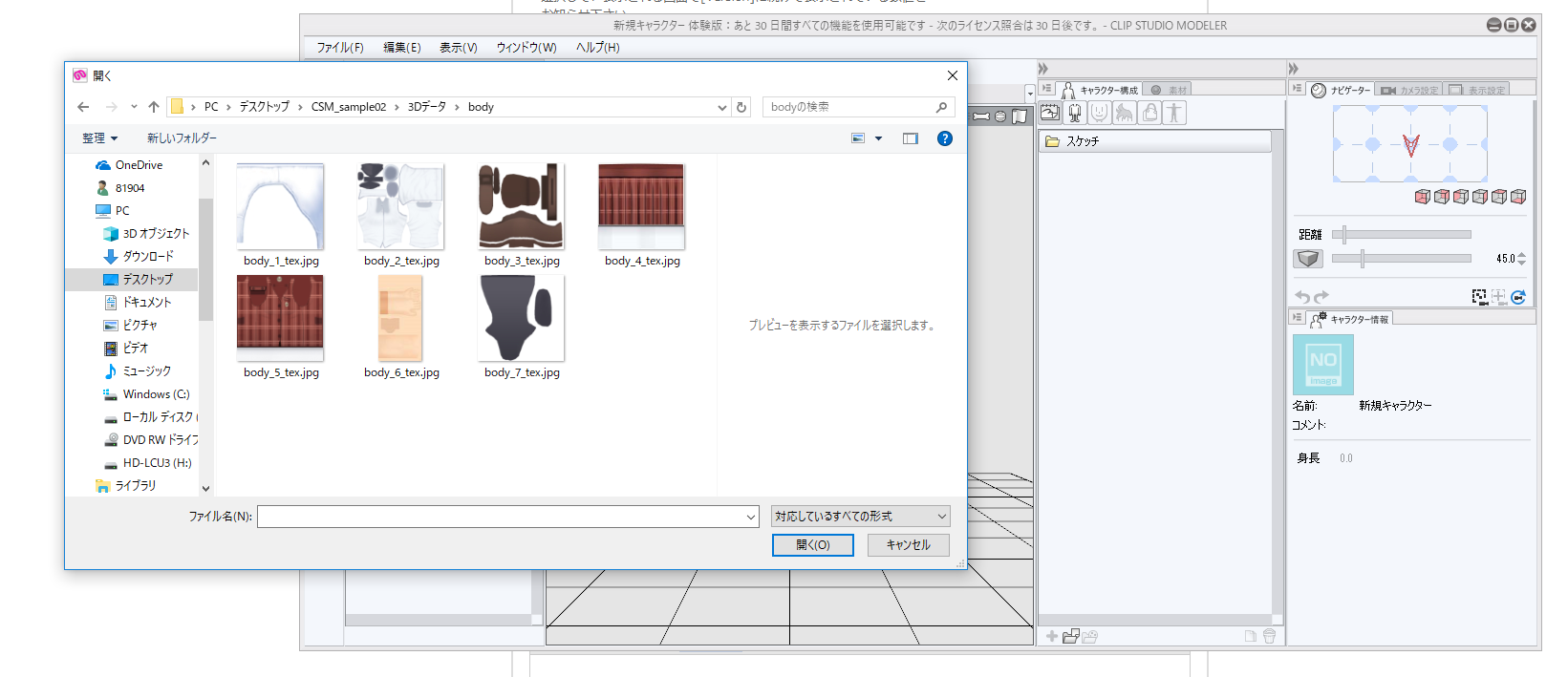1568x677 pixels.
Task: Expand the 整理 organize dropdown
Action: (x=99, y=138)
